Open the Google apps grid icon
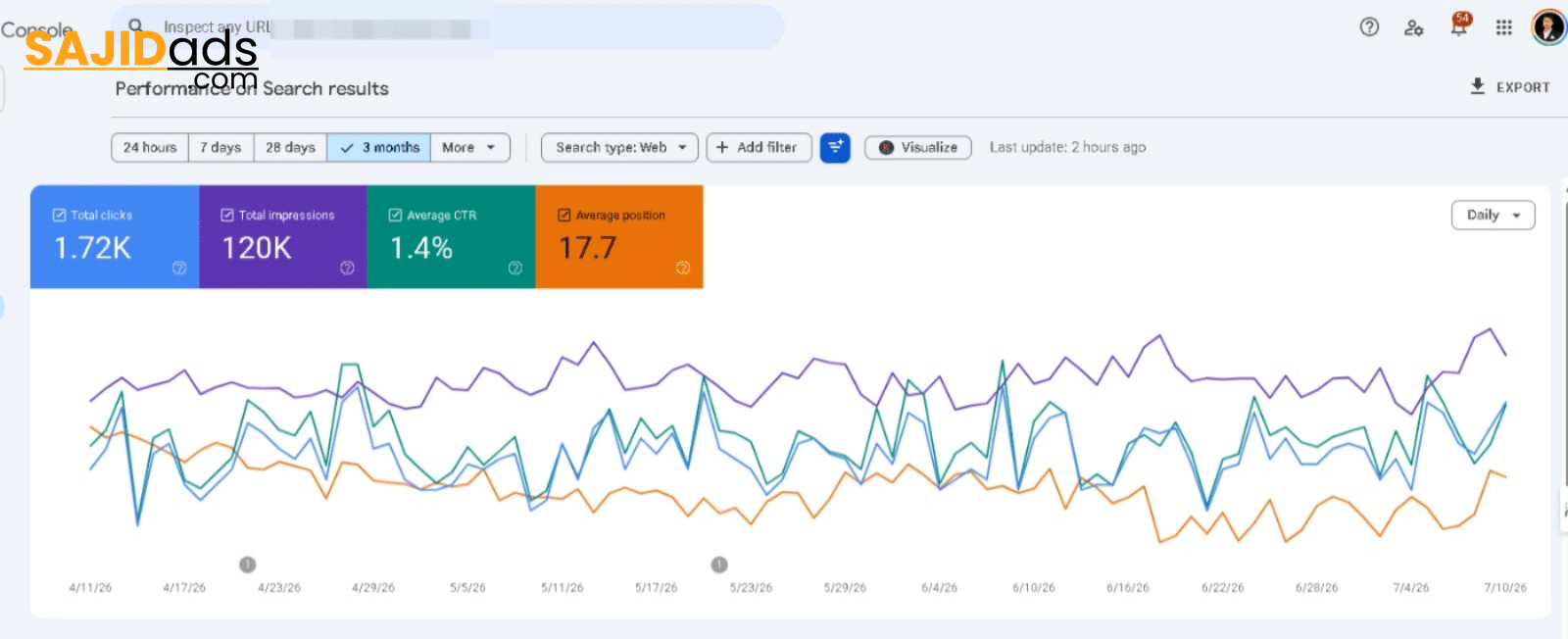The image size is (1568, 639). click(x=1503, y=27)
